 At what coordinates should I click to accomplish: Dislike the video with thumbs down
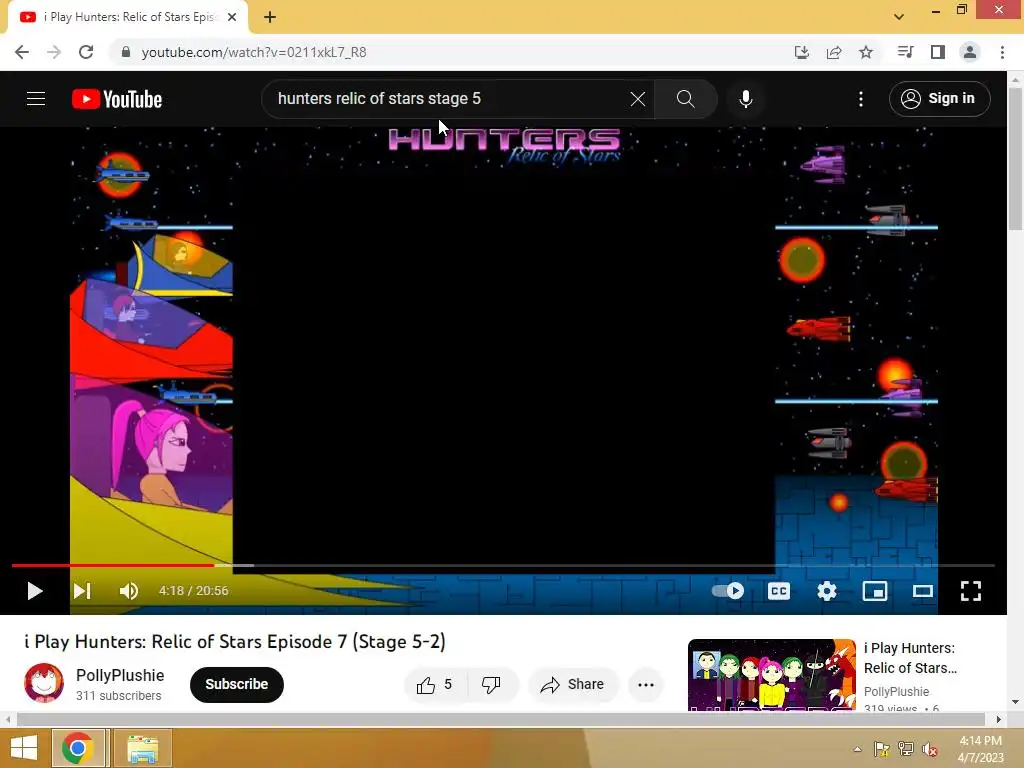[x=492, y=684]
